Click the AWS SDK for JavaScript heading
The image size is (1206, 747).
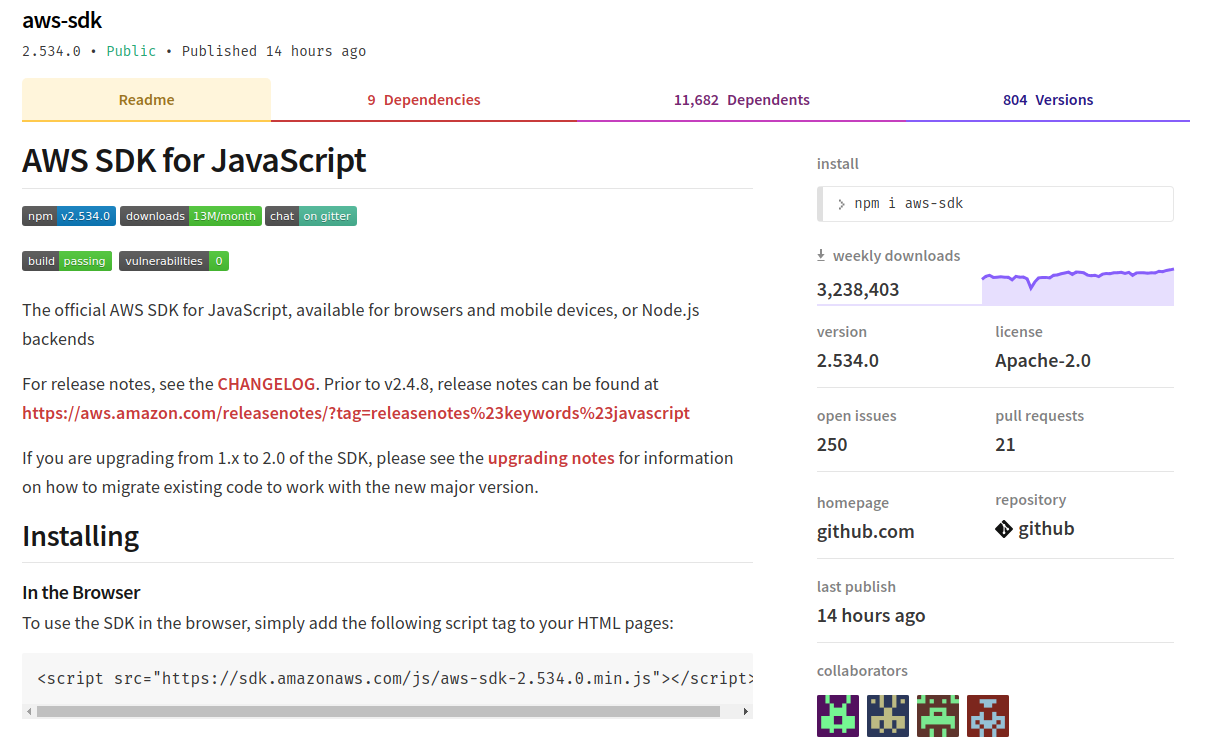(x=194, y=160)
